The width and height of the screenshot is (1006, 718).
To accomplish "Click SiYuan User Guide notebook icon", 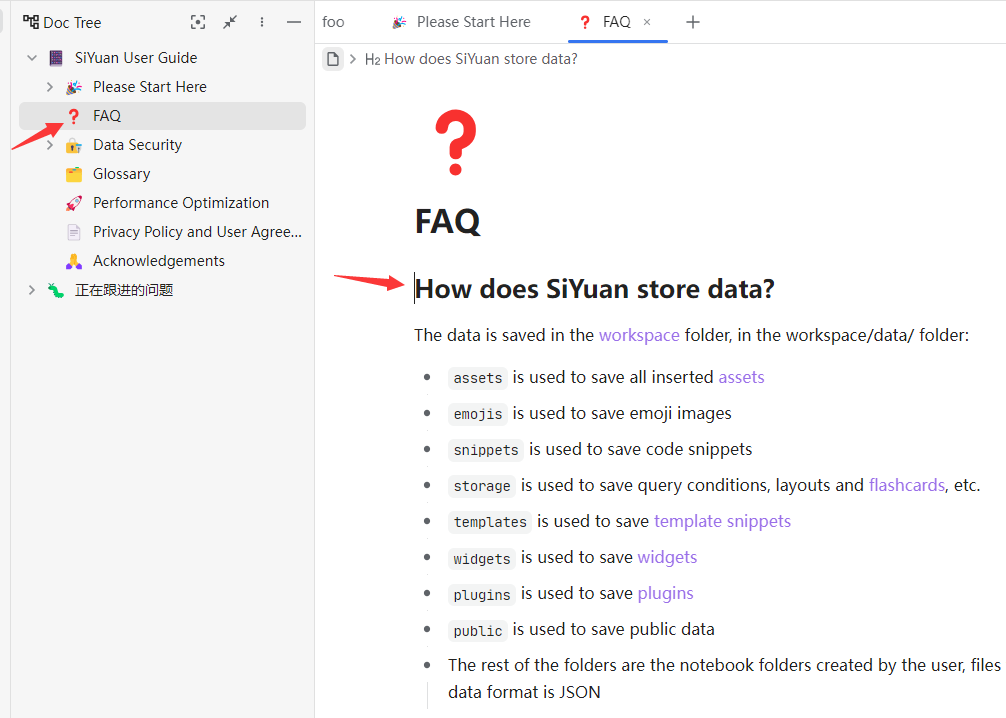I will 56,58.
